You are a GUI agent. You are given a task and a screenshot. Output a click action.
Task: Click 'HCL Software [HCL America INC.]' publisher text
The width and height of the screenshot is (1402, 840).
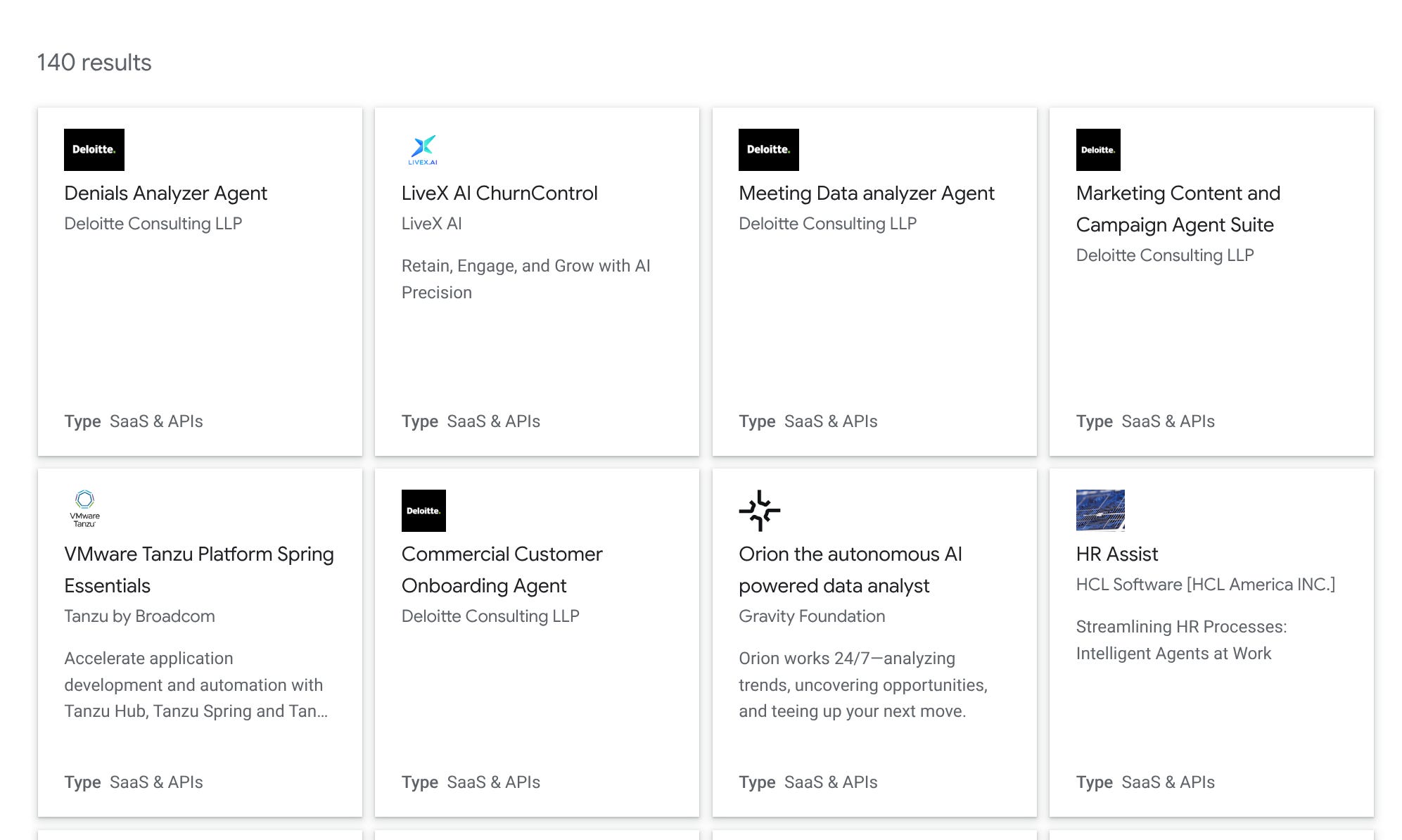[x=1206, y=585]
